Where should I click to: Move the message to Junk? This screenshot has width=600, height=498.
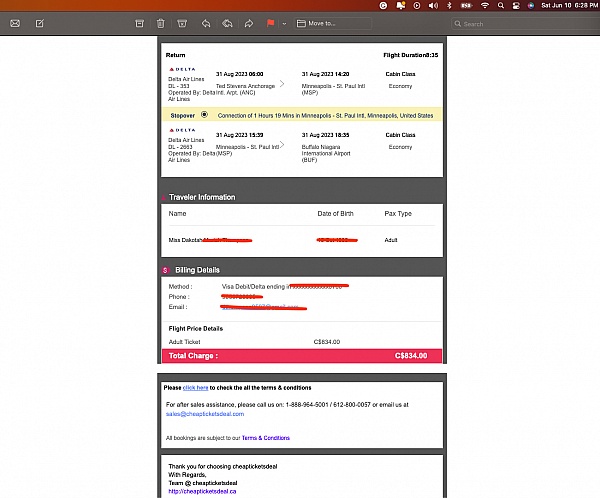pyautogui.click(x=182, y=24)
